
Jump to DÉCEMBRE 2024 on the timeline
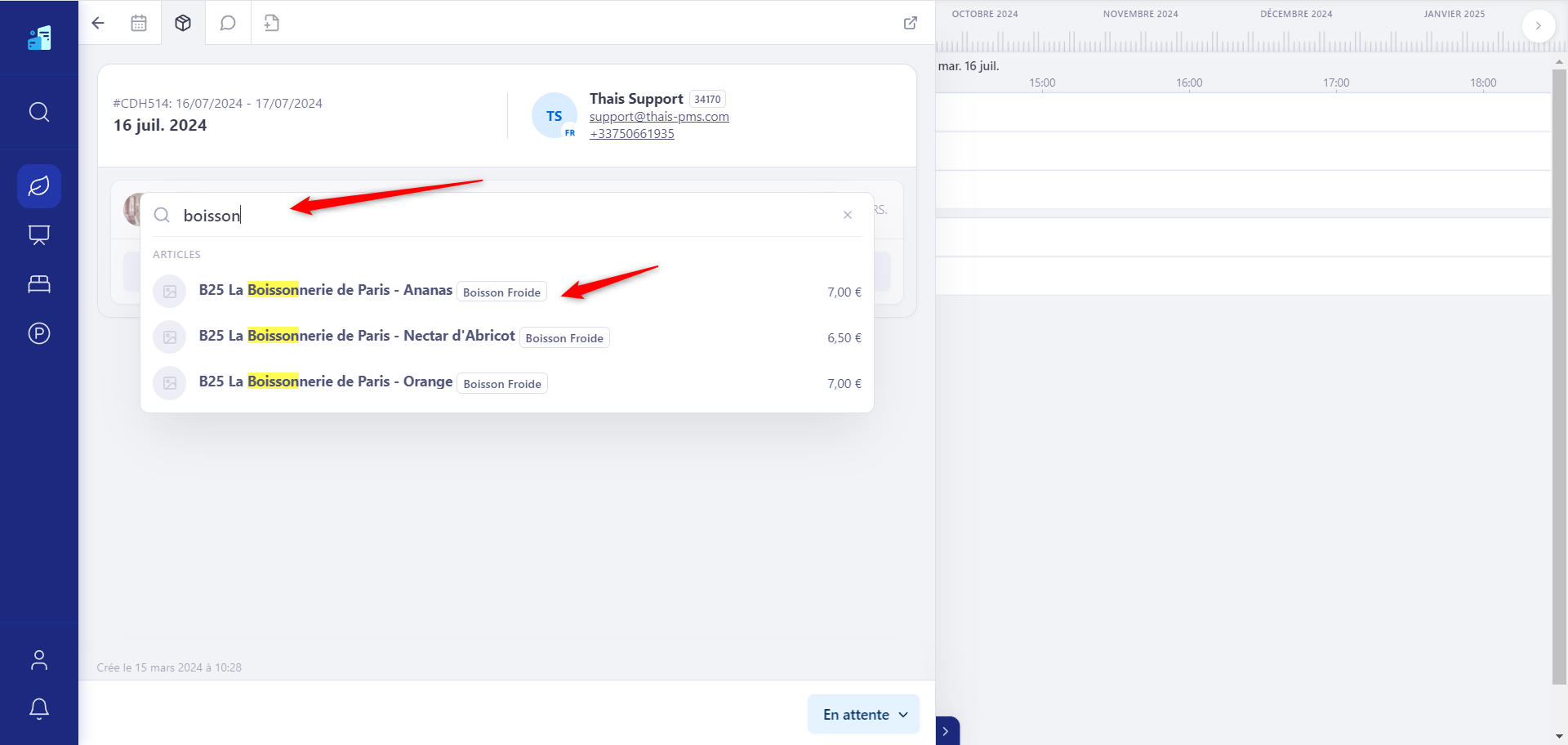[1296, 14]
